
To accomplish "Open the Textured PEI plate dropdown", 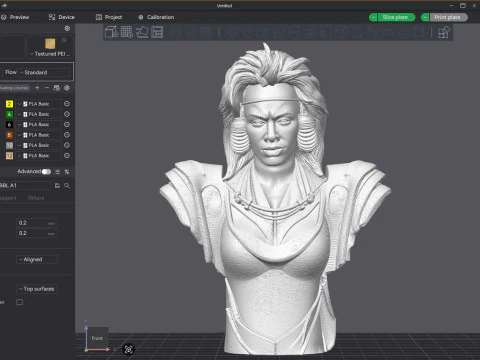I will click(x=50, y=54).
